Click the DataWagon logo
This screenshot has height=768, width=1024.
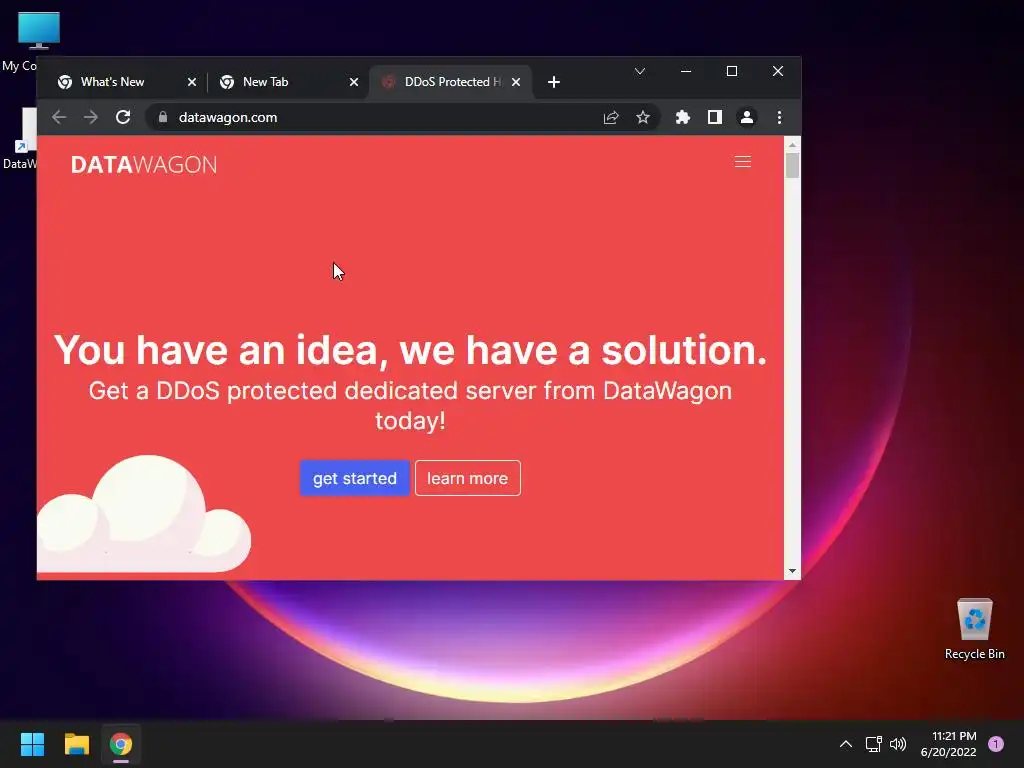[144, 165]
